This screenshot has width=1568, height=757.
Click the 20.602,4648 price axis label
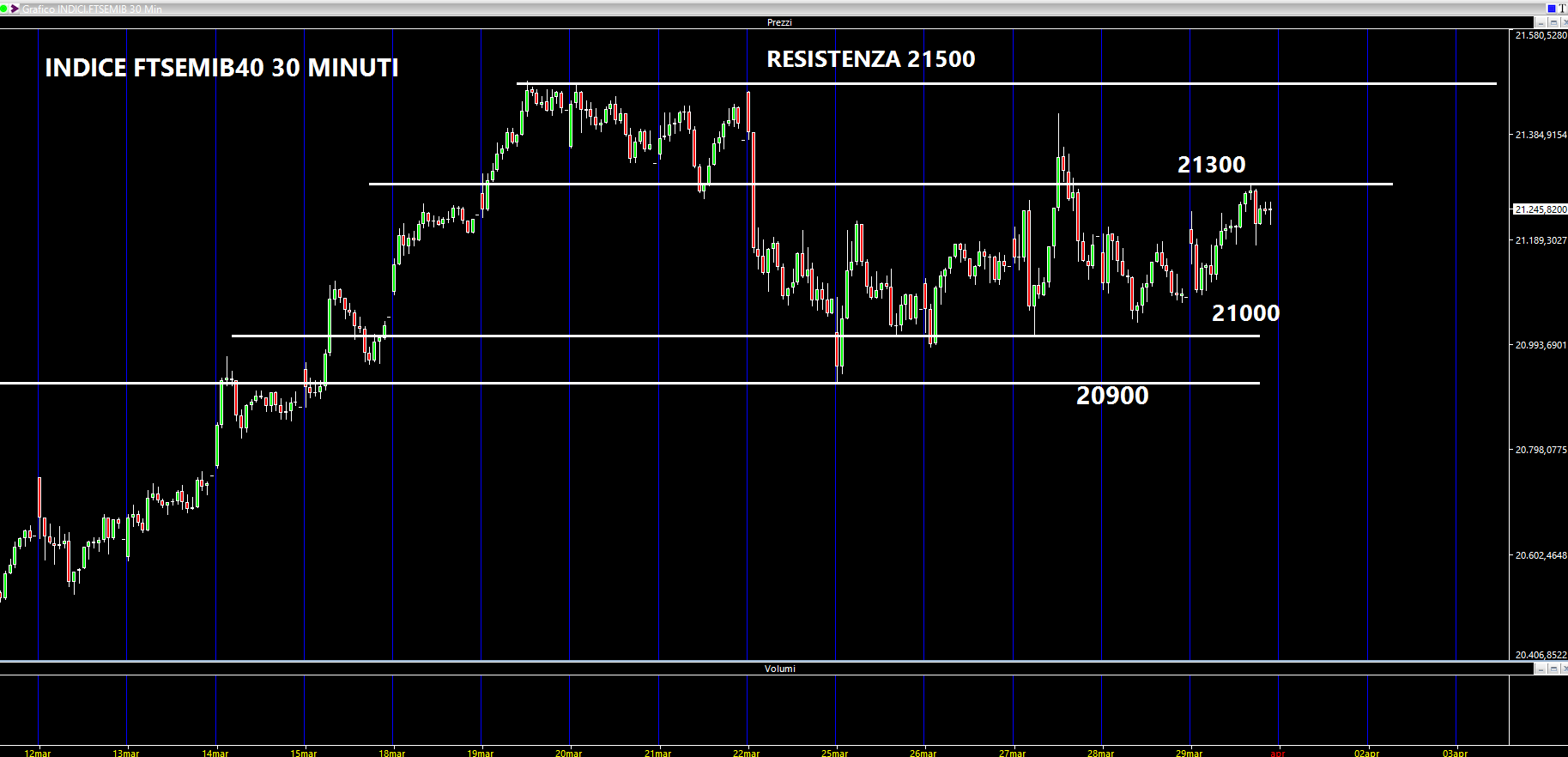tap(1541, 555)
